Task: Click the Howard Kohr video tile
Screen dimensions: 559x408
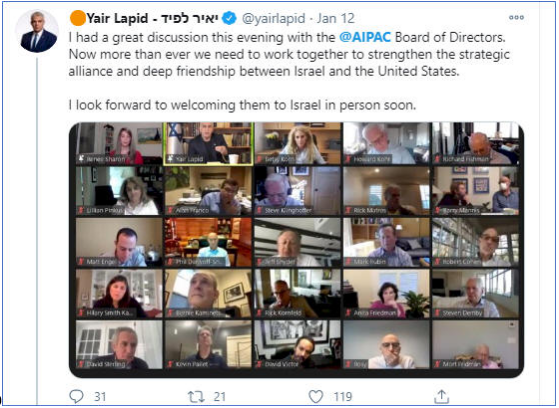Action: coord(387,143)
